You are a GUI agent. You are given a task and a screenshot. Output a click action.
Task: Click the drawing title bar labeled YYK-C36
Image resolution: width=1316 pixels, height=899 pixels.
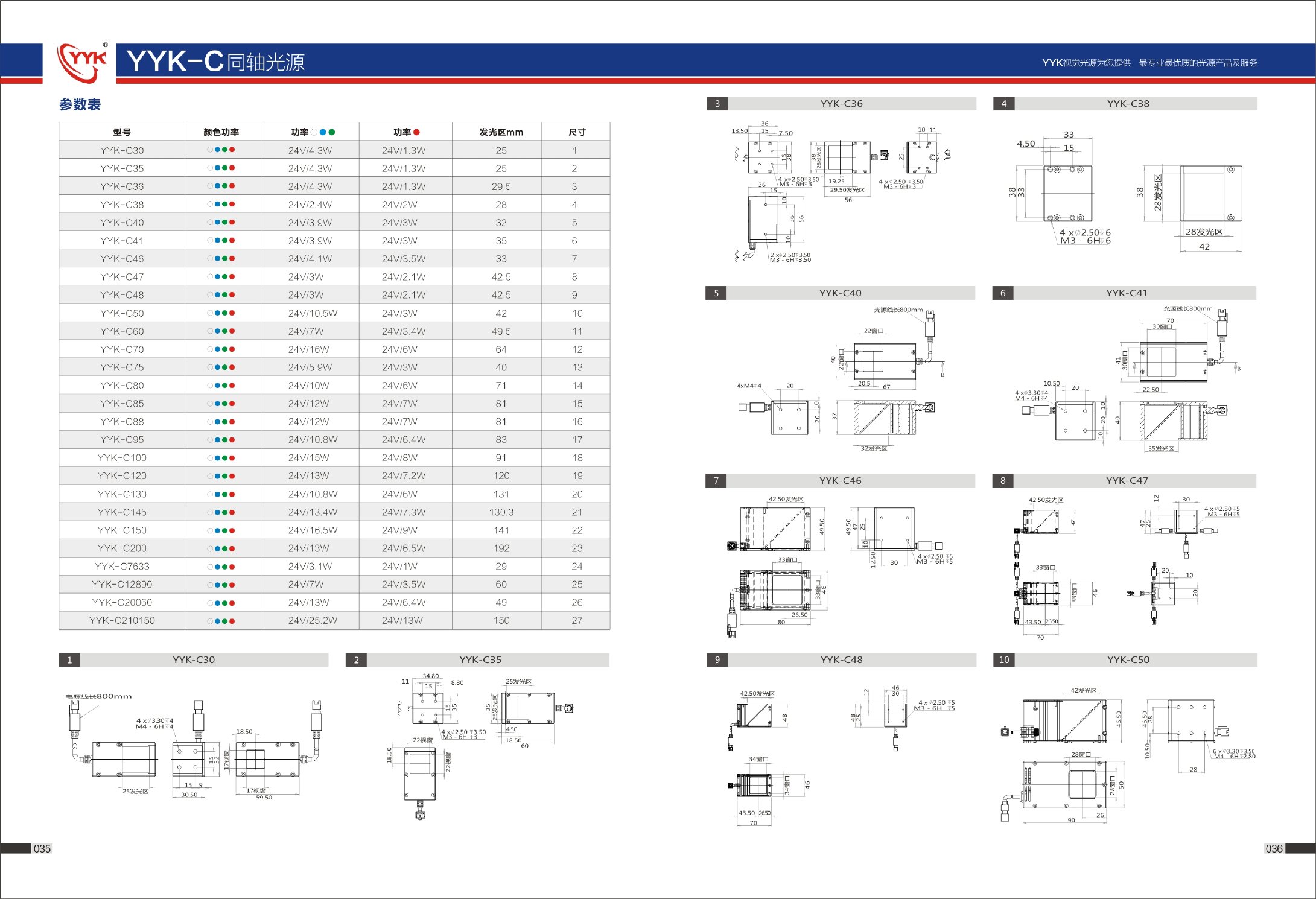point(841,104)
